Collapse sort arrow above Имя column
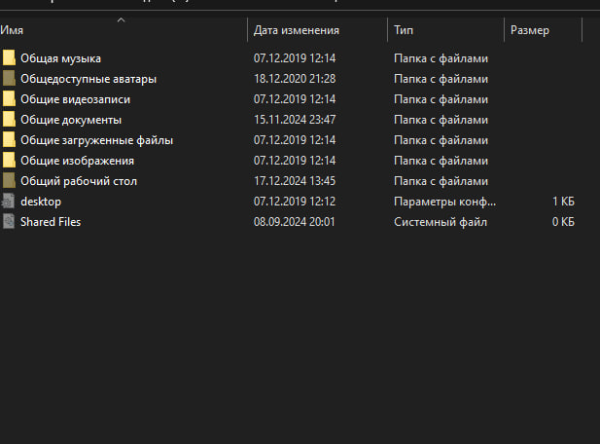 (x=121, y=20)
